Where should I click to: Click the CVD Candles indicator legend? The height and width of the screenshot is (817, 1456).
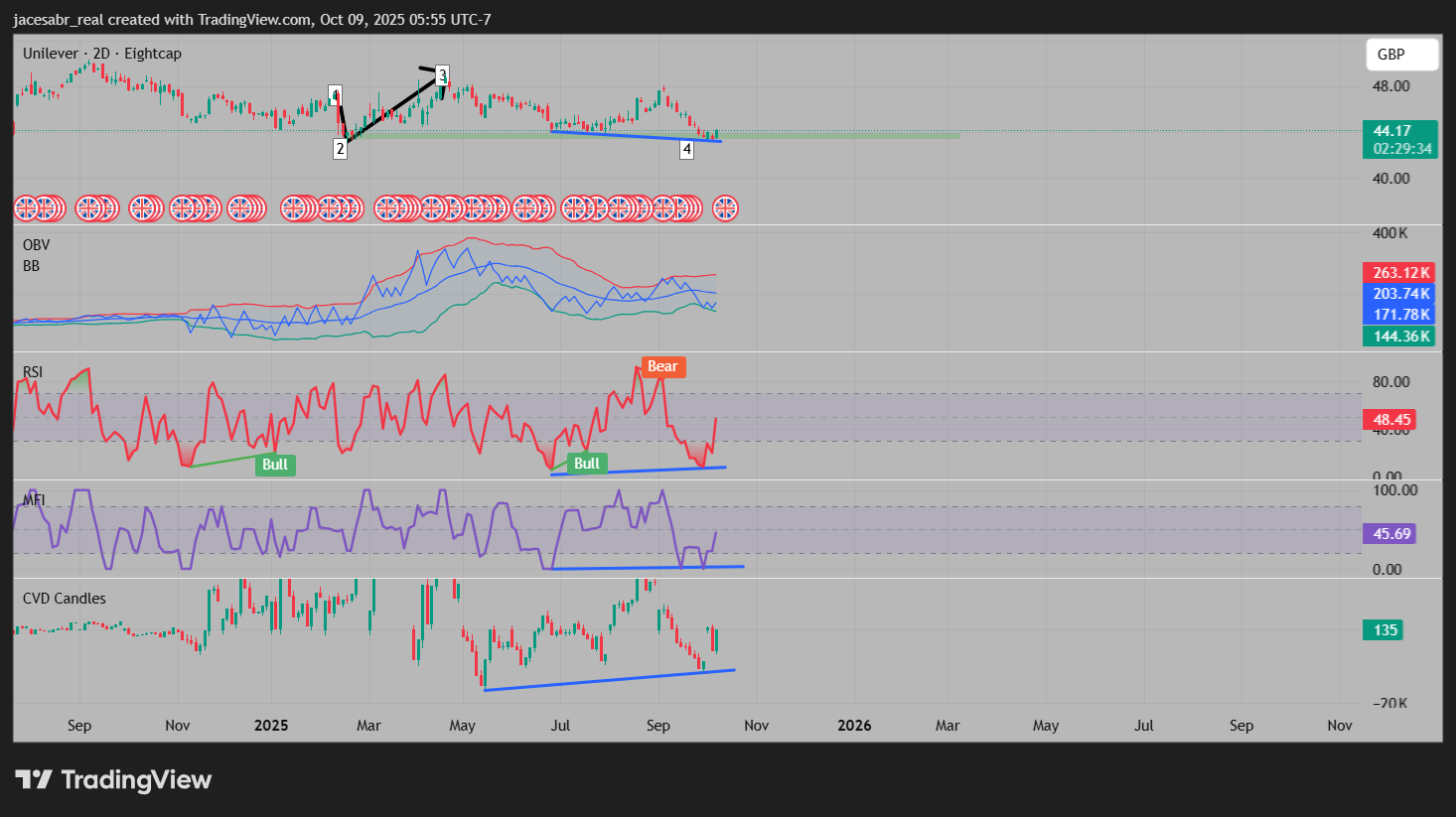[64, 598]
